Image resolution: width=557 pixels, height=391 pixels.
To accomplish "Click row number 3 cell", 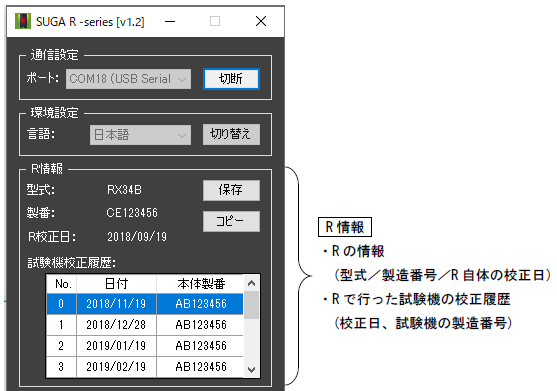I will coord(61,366).
